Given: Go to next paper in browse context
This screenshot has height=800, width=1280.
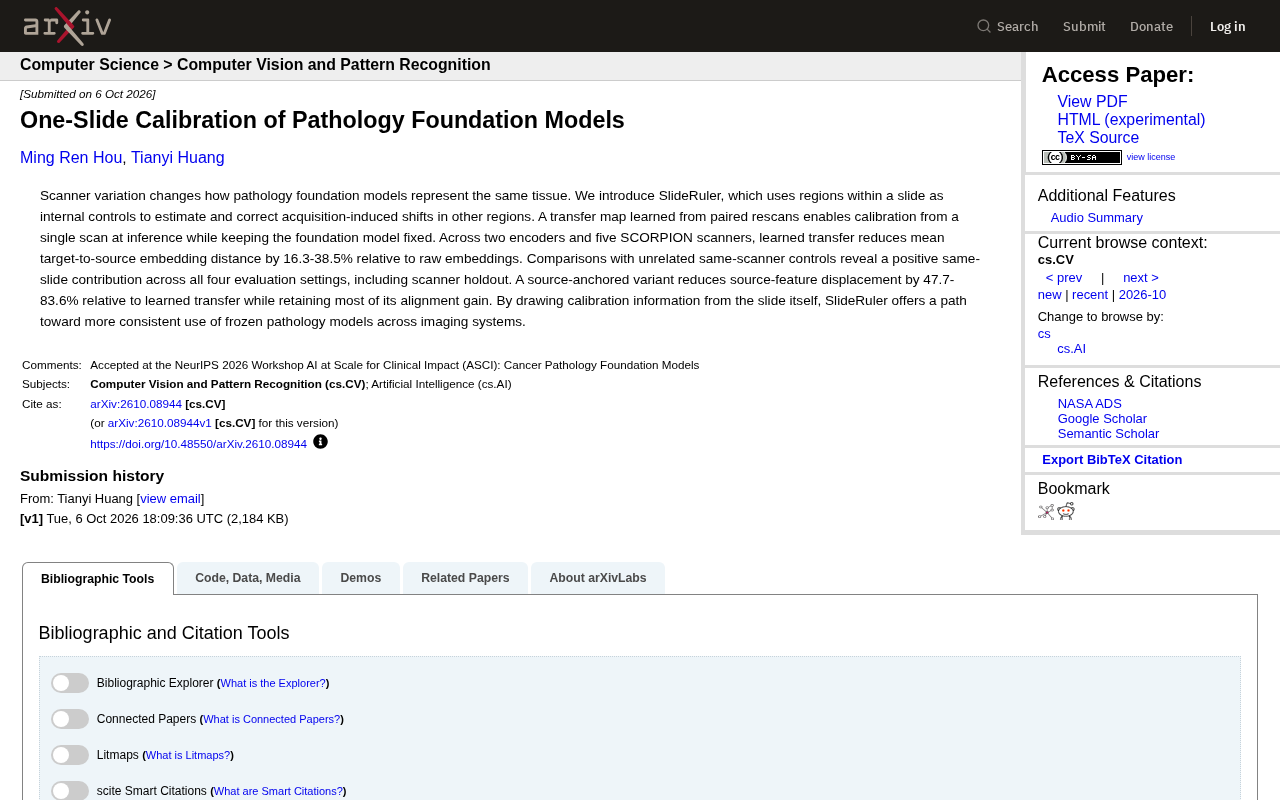Looking at the screenshot, I should click(x=1141, y=278).
